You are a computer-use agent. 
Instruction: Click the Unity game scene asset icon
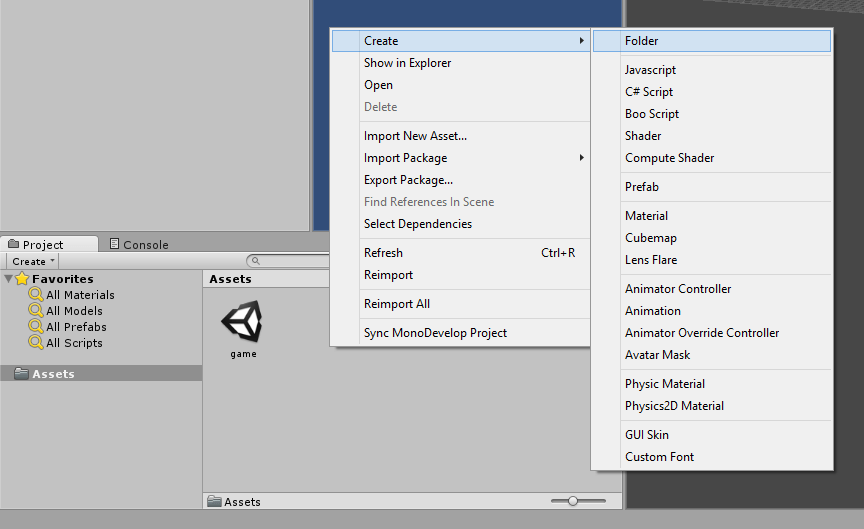(x=242, y=322)
